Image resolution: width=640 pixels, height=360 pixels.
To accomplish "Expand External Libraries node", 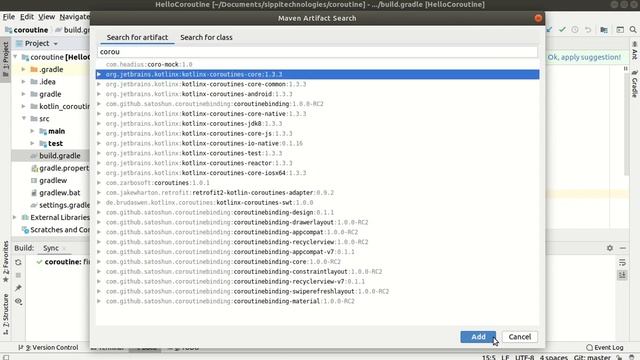I will [x=15, y=217].
